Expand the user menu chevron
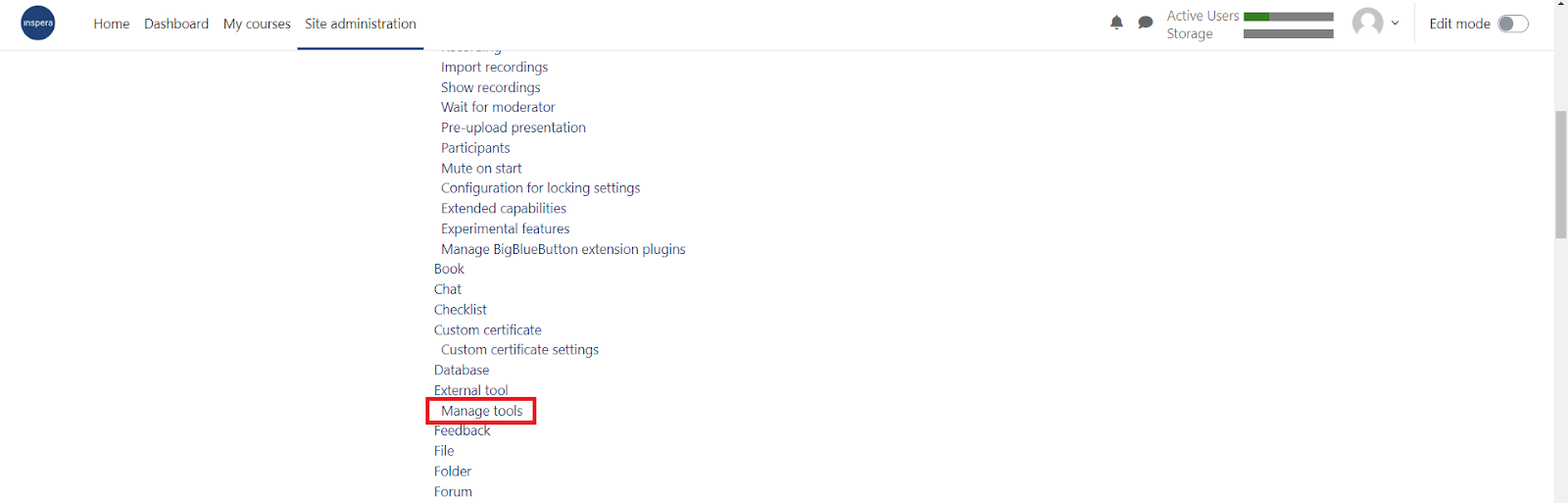Viewport: 1568px width, 503px height. pyautogui.click(x=1395, y=23)
